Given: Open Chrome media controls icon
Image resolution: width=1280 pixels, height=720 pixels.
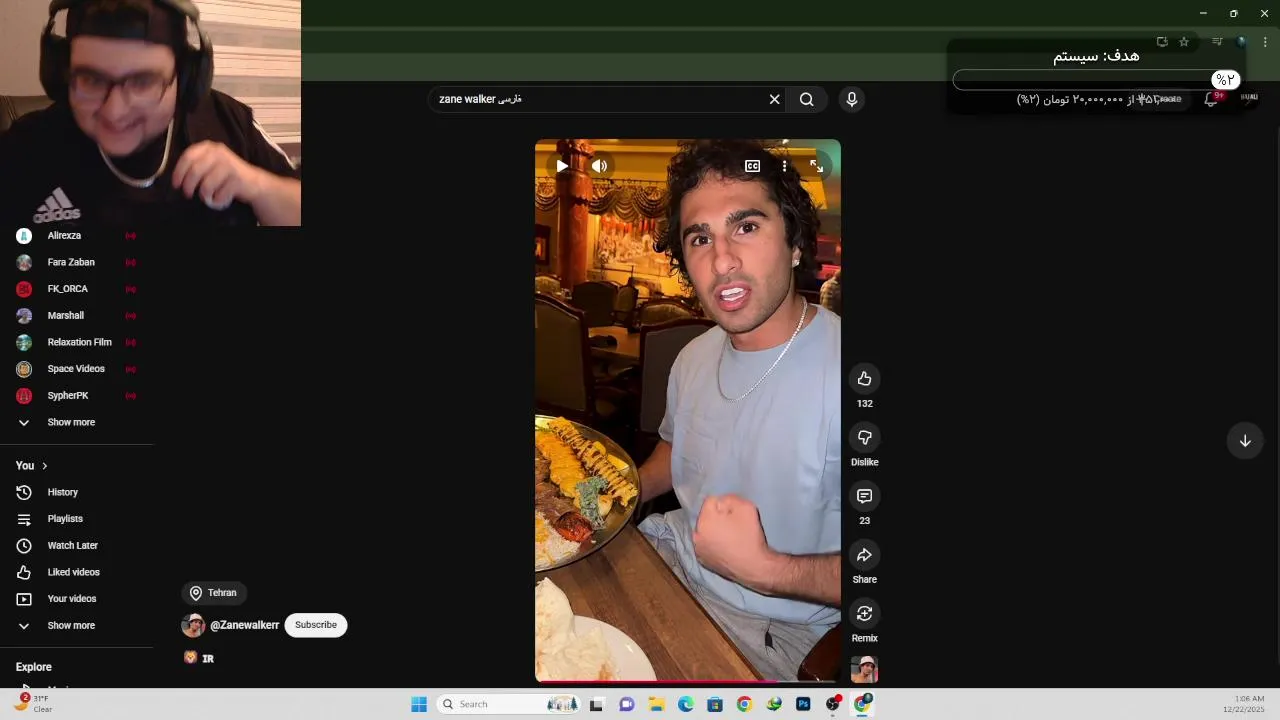Looking at the screenshot, I should point(1217,42).
